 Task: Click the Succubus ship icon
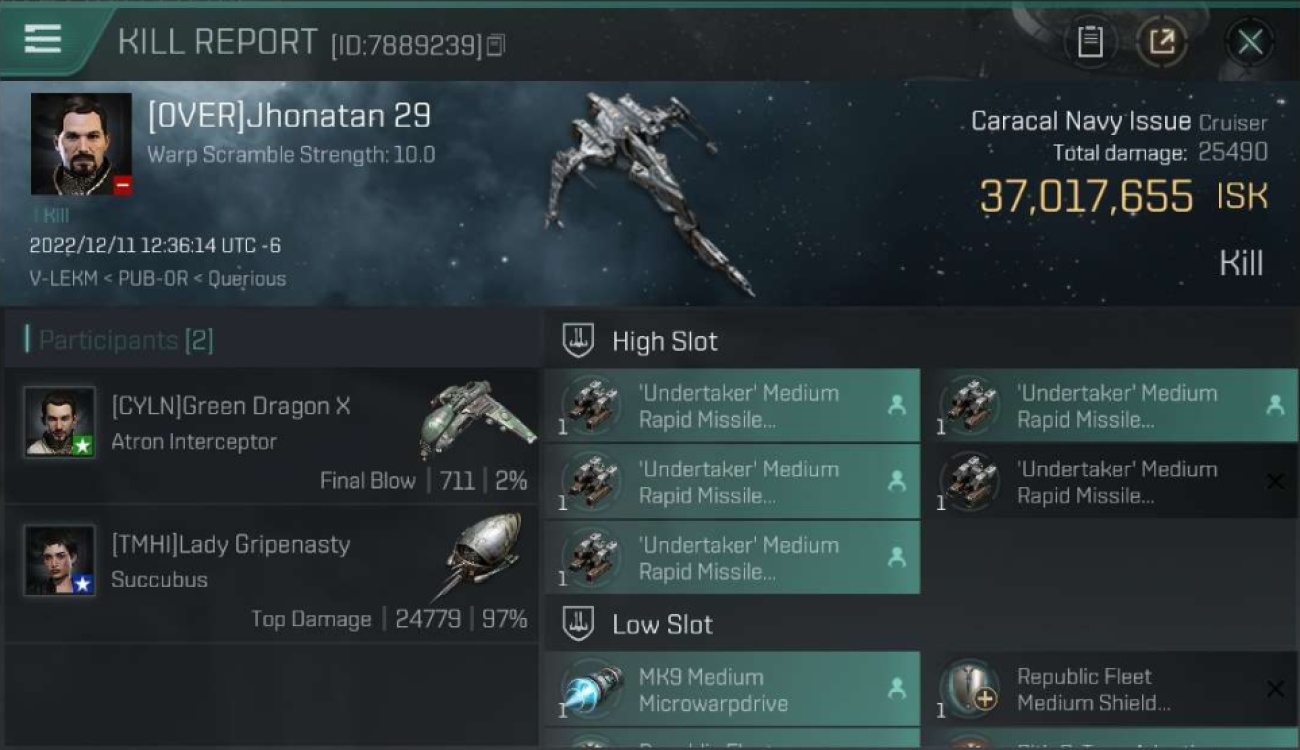482,556
